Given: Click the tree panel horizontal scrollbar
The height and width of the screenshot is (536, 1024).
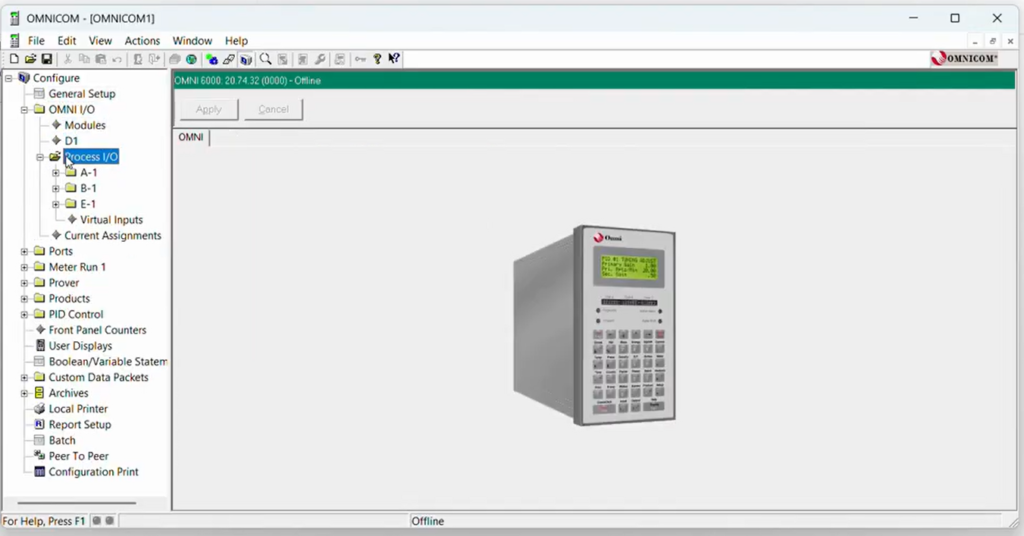Looking at the screenshot, I should (76, 503).
